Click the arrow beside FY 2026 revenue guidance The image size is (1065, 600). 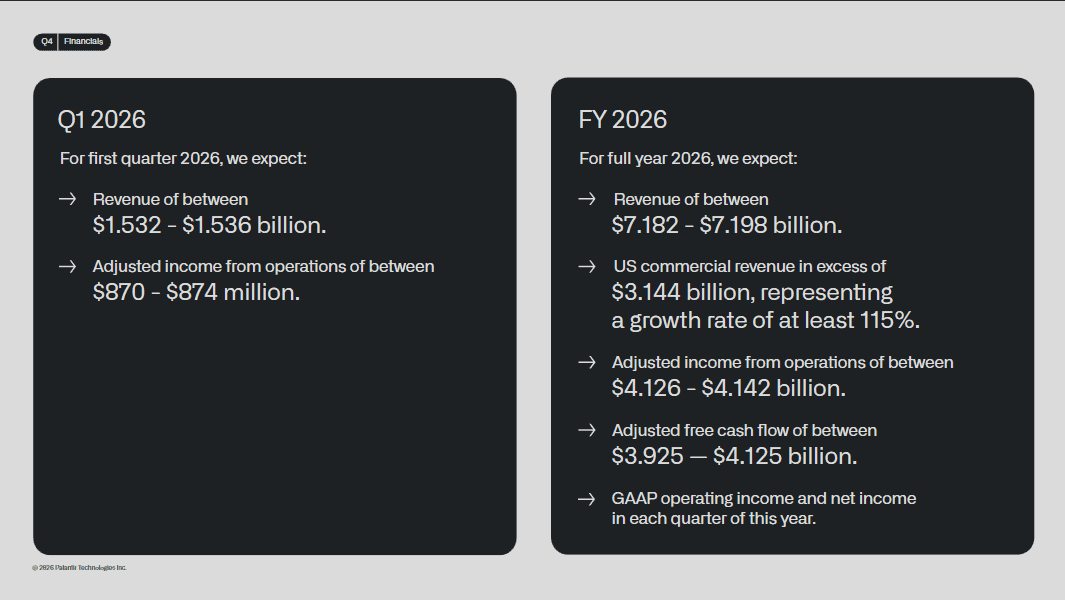(x=588, y=199)
